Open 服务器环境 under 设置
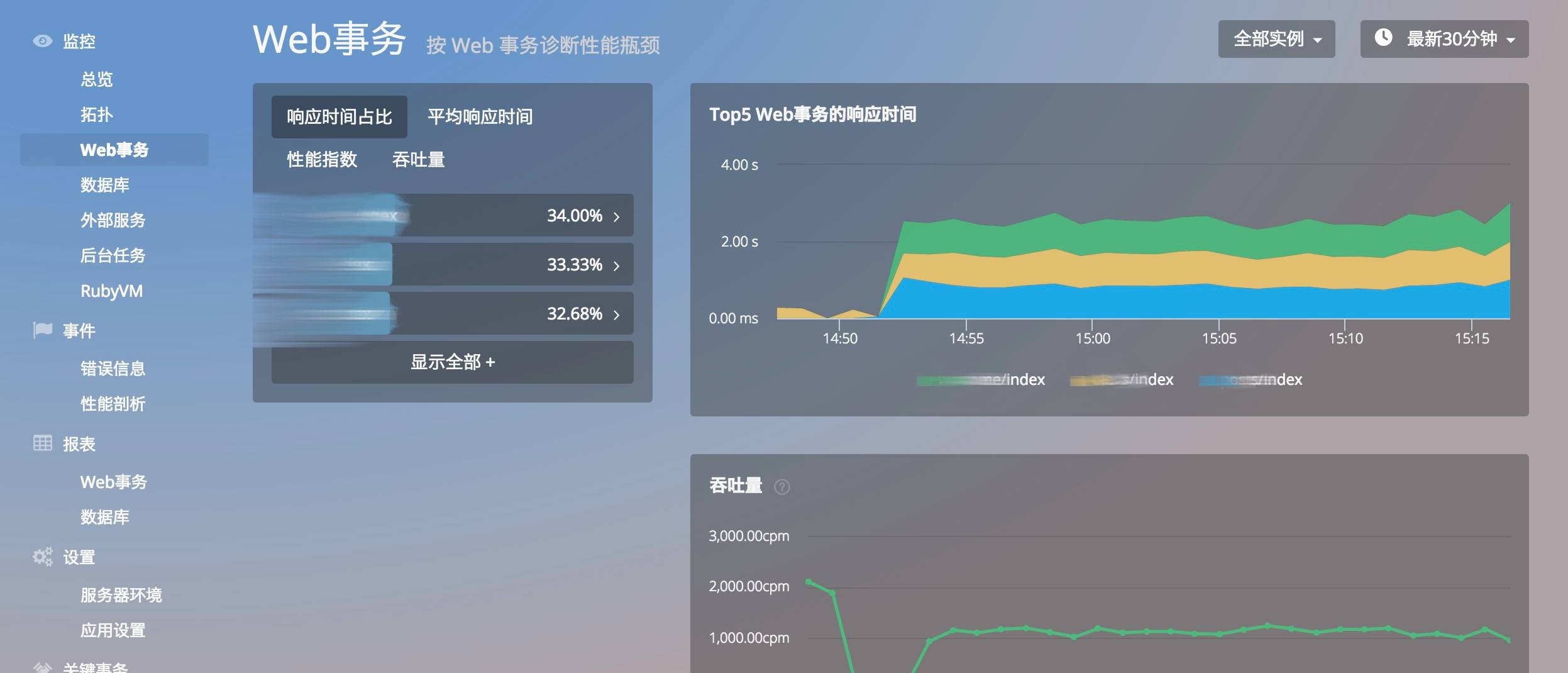Image resolution: width=1568 pixels, height=673 pixels. point(121,595)
